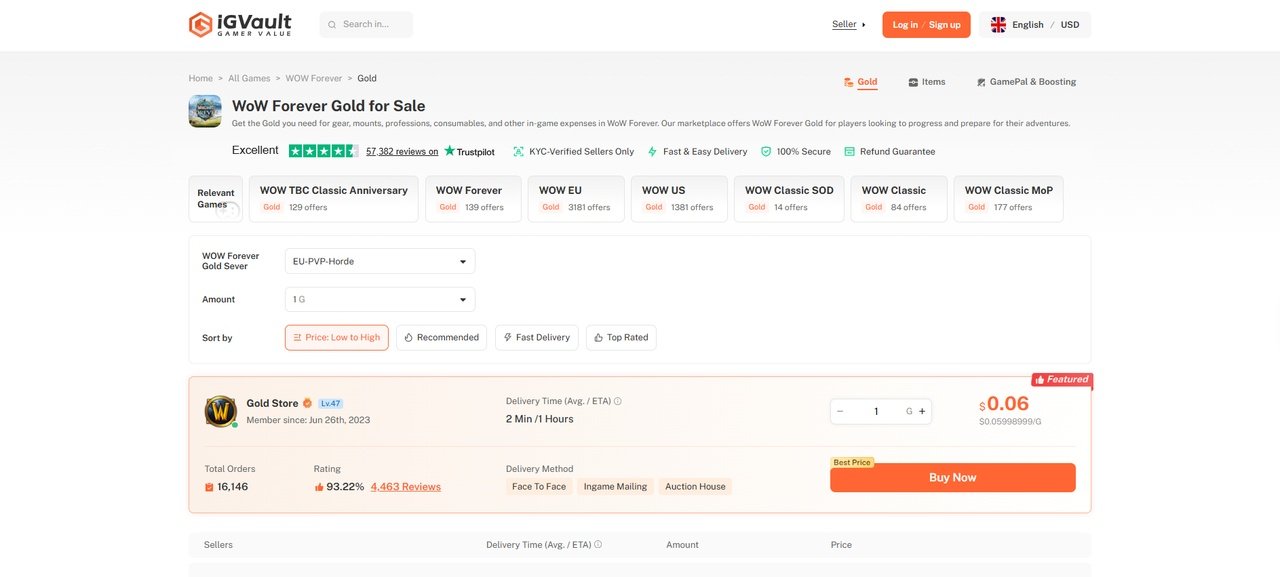Open the Seller dropdown menu
The width and height of the screenshot is (1280, 577).
[x=849, y=24]
